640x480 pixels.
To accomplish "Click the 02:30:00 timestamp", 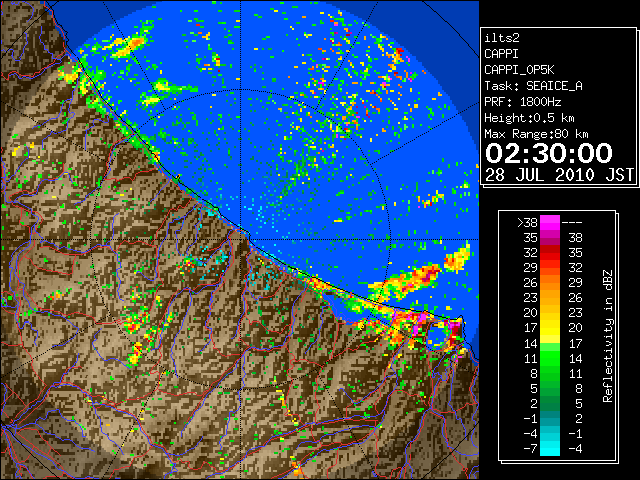I will point(549,153).
